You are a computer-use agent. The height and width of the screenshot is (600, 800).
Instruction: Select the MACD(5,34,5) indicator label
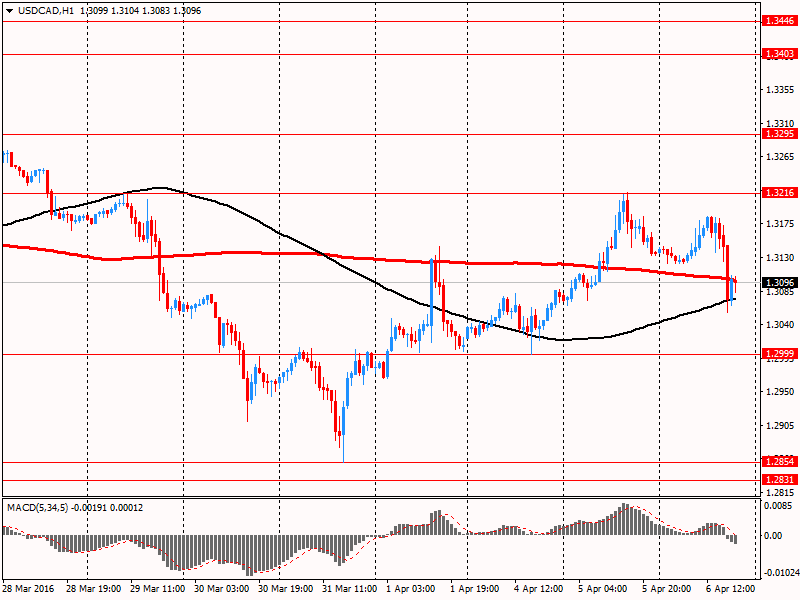[38, 508]
